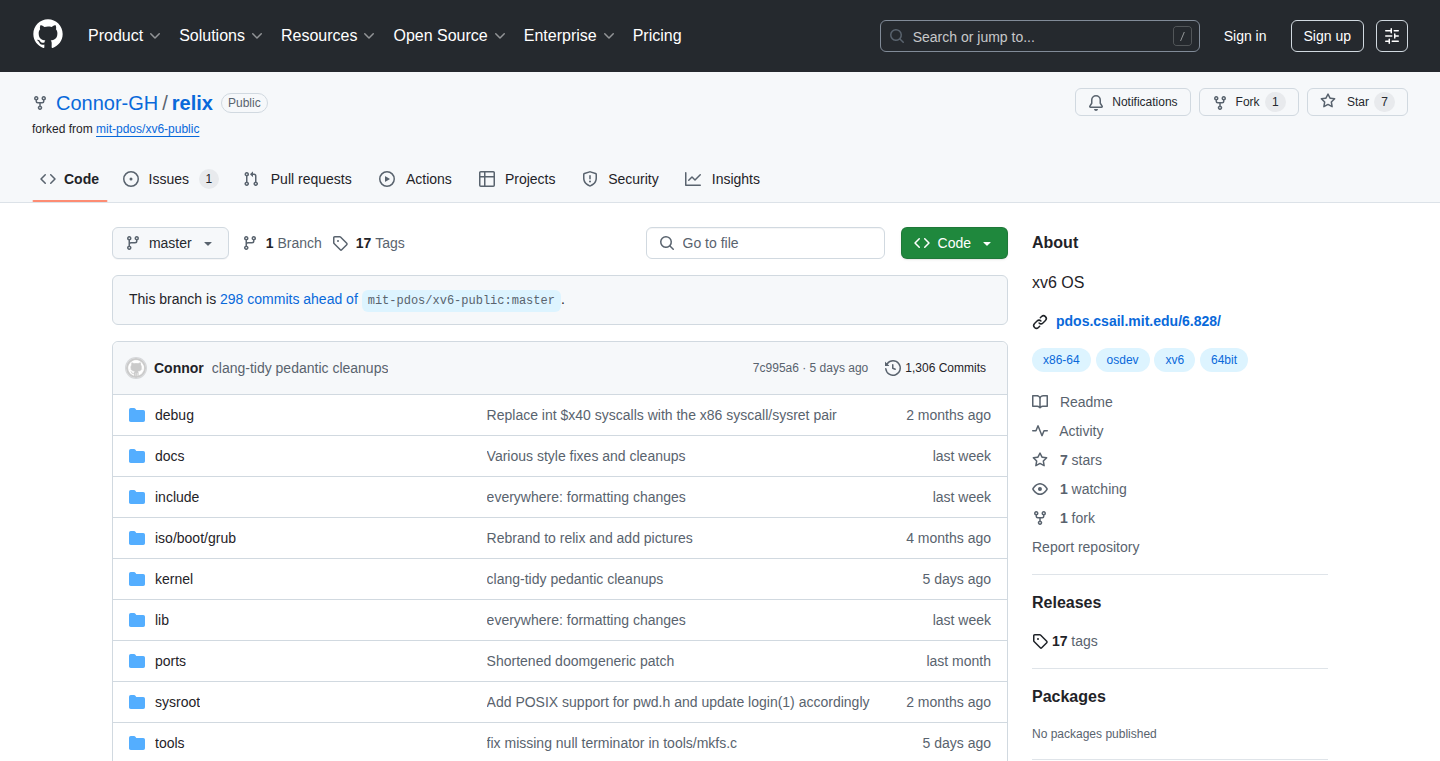The height and width of the screenshot is (761, 1440).
Task: View the 17 Tags link beside Branch
Action: (369, 243)
